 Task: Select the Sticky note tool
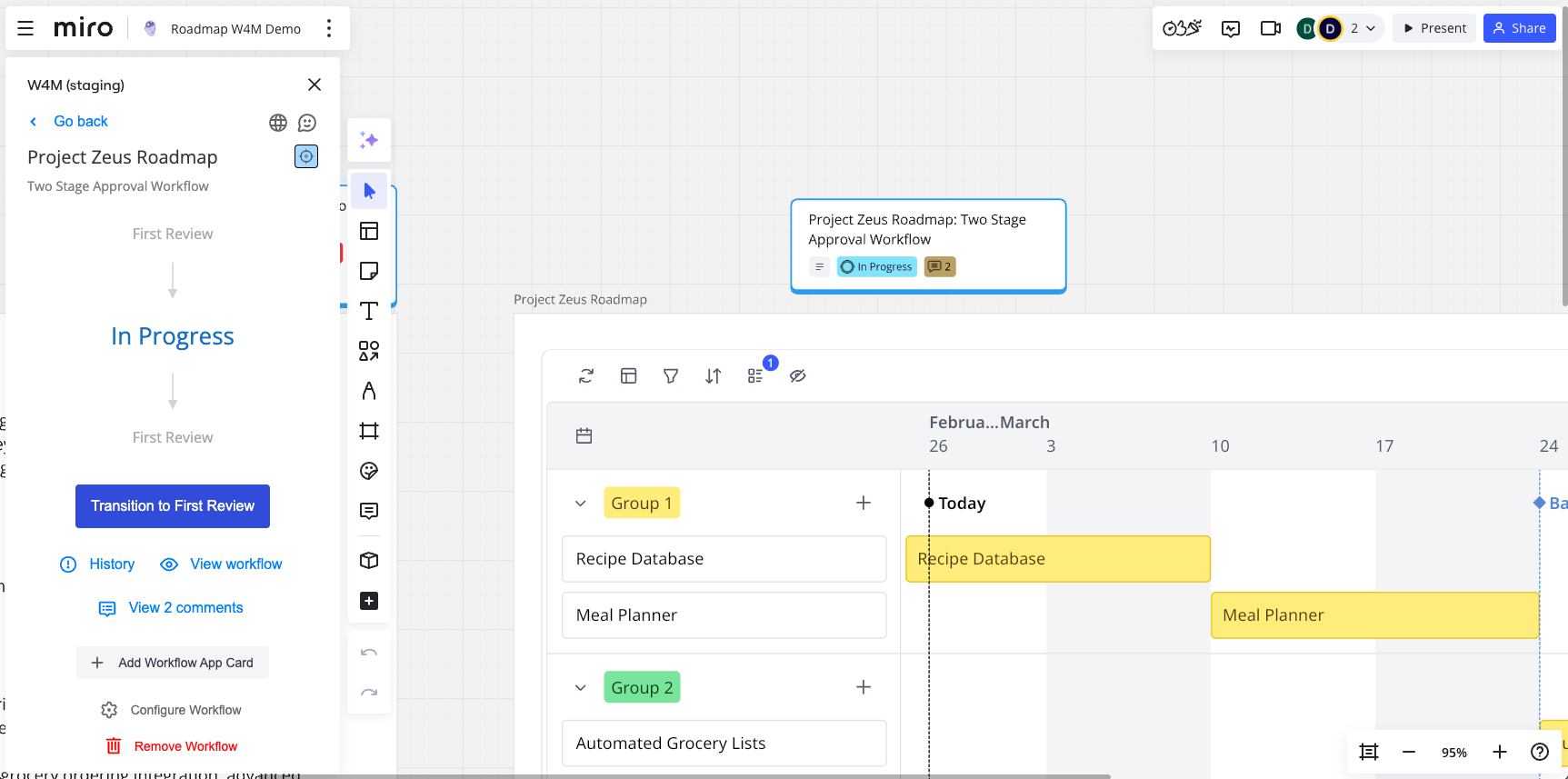tap(369, 271)
